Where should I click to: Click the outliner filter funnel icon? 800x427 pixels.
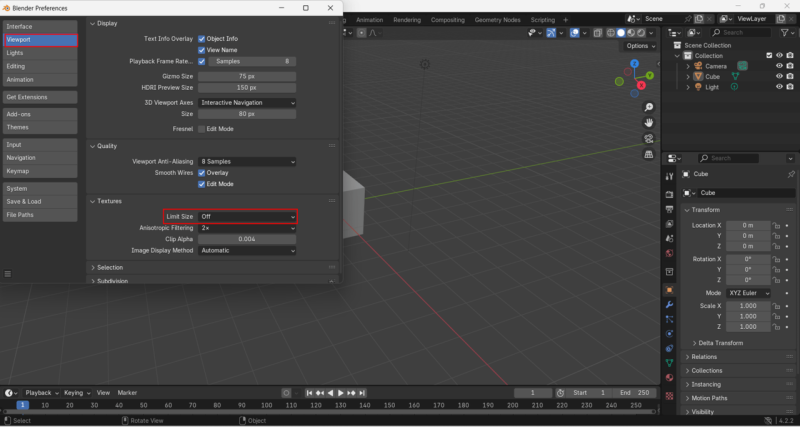pyautogui.click(x=784, y=33)
